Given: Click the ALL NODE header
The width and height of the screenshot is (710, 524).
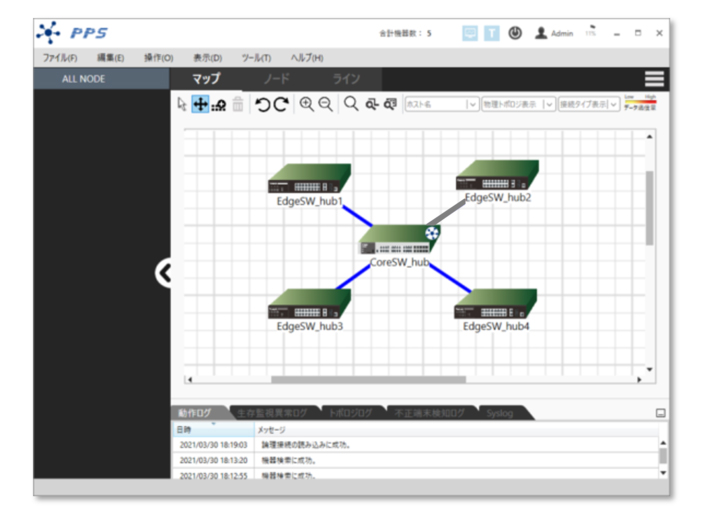Looking at the screenshot, I should coord(101,79).
